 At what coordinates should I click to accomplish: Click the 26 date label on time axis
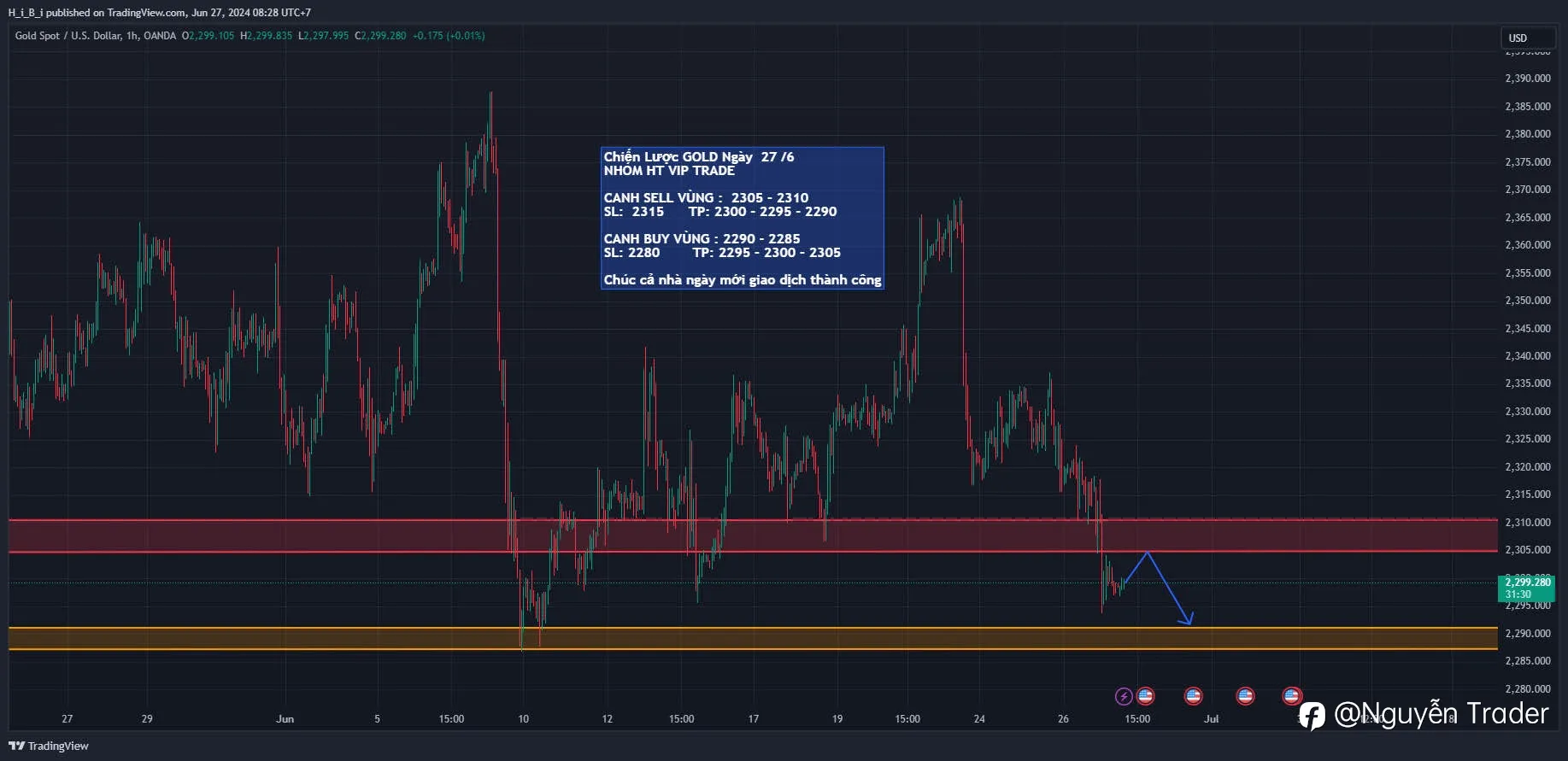pos(1063,719)
